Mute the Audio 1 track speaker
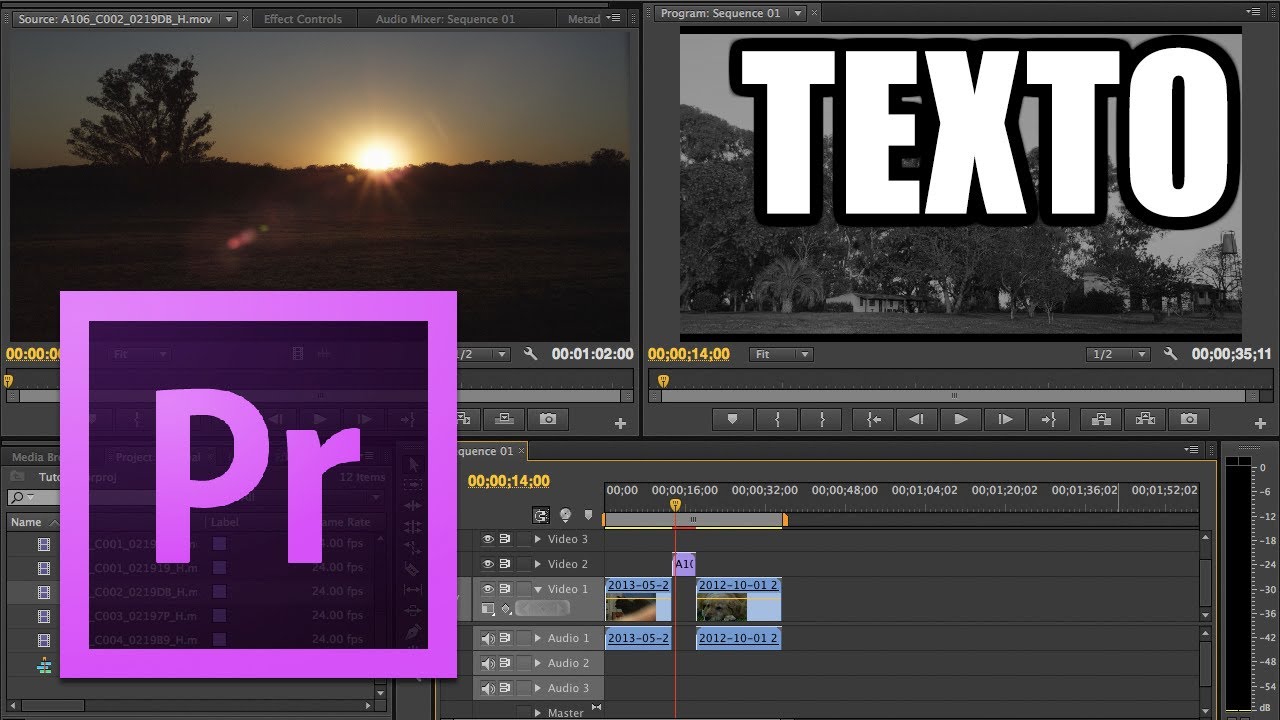The width and height of the screenshot is (1280, 720). (488, 638)
